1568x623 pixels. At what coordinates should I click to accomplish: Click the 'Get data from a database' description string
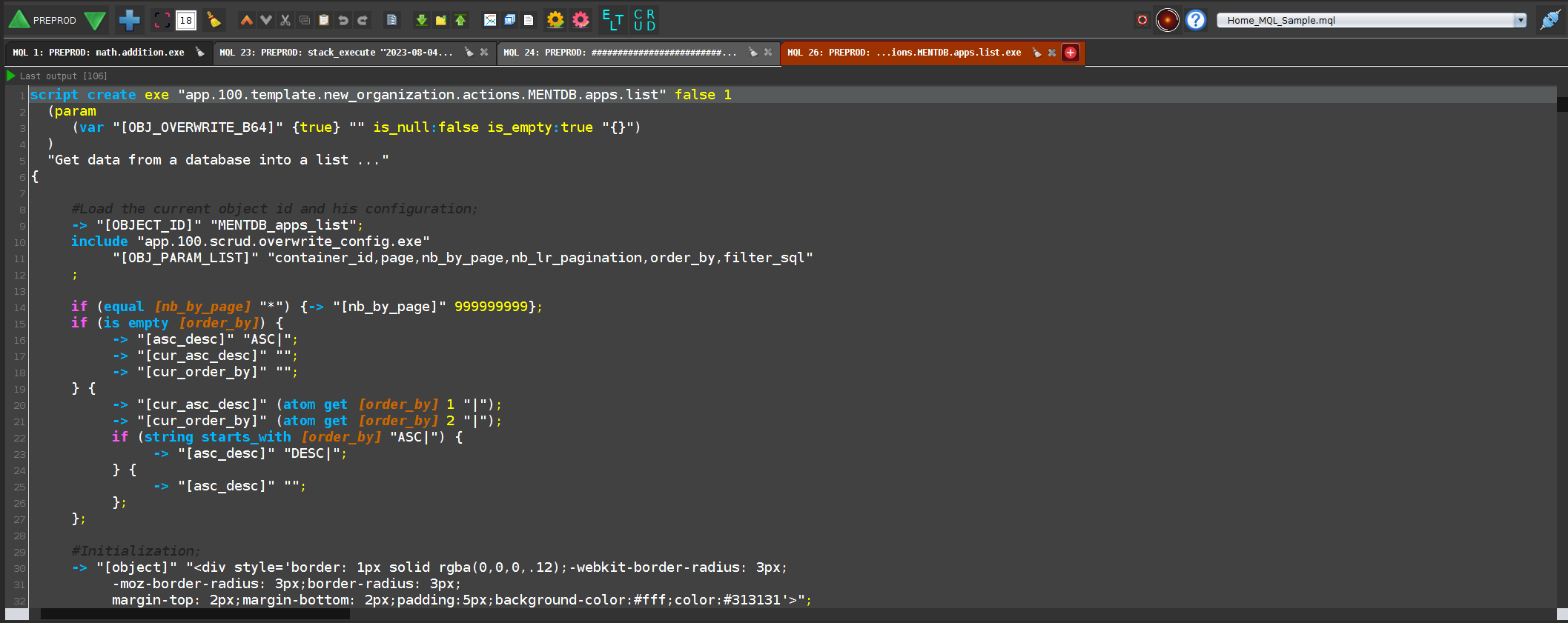[218, 160]
